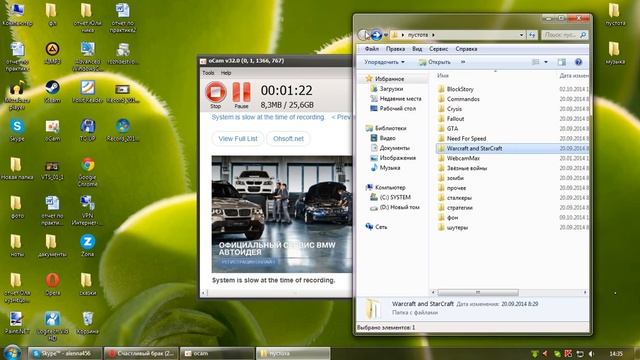Open Загрузки in the navigation pane
The height and width of the screenshot is (360, 640).
(x=391, y=89)
